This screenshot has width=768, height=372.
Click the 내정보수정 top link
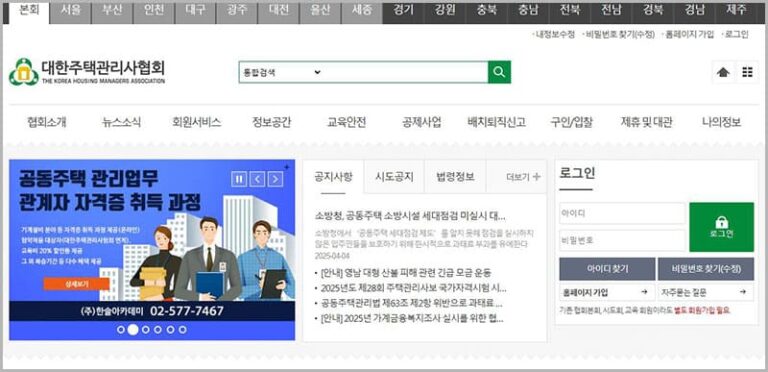pos(554,35)
